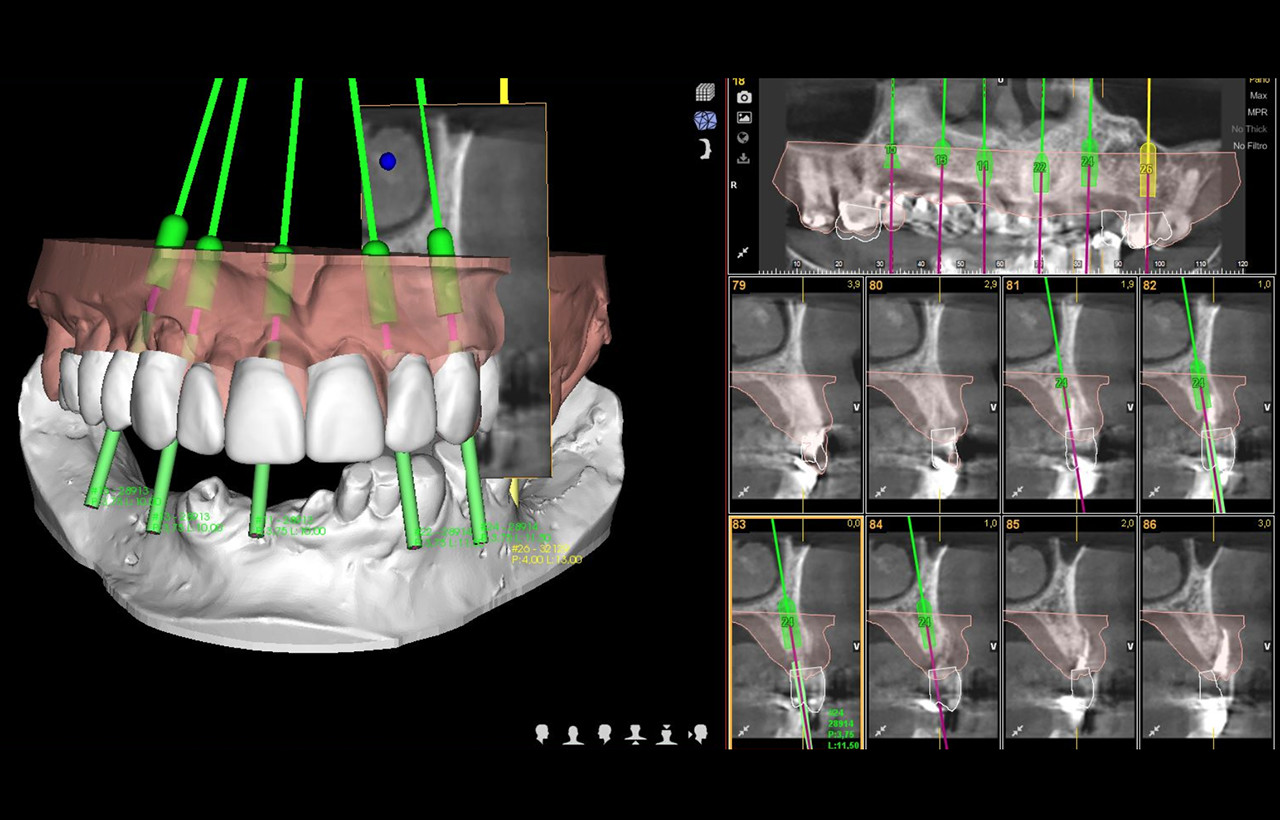Switch to frontal head view icon
The image size is (1280, 820).
coord(573,735)
